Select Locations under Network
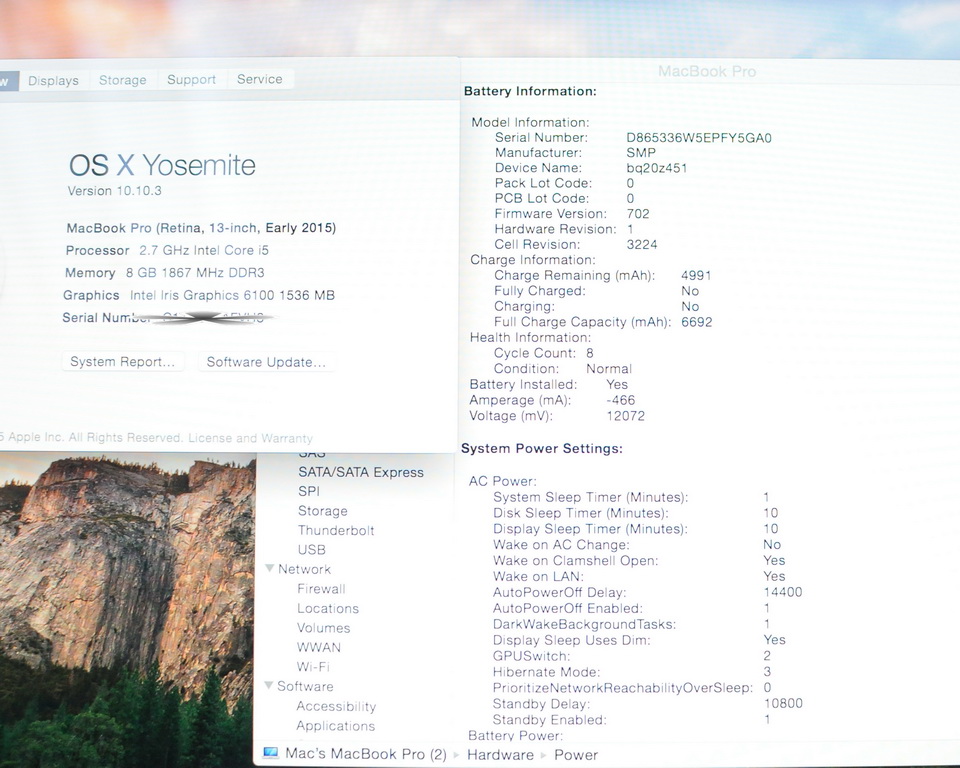This screenshot has width=960, height=768. pyautogui.click(x=328, y=609)
